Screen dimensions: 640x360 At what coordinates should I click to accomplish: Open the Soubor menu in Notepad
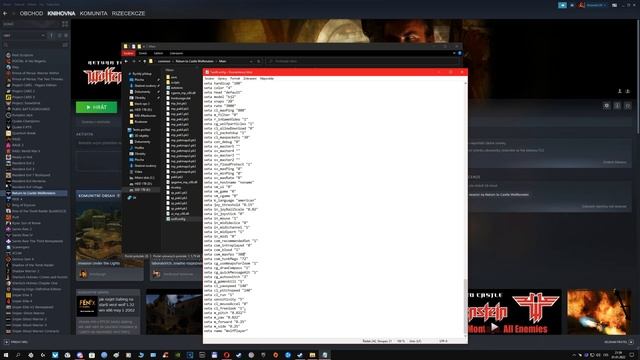point(209,78)
